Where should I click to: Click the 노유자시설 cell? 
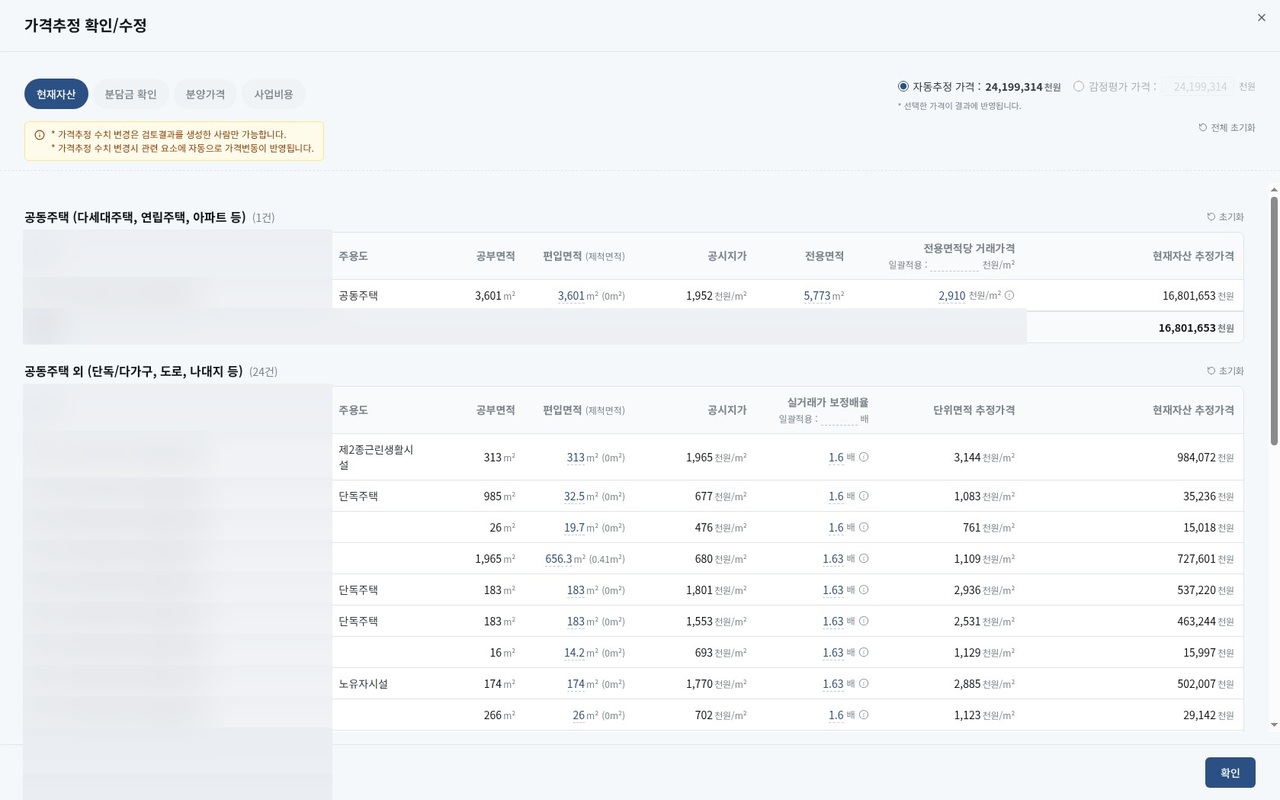363,685
